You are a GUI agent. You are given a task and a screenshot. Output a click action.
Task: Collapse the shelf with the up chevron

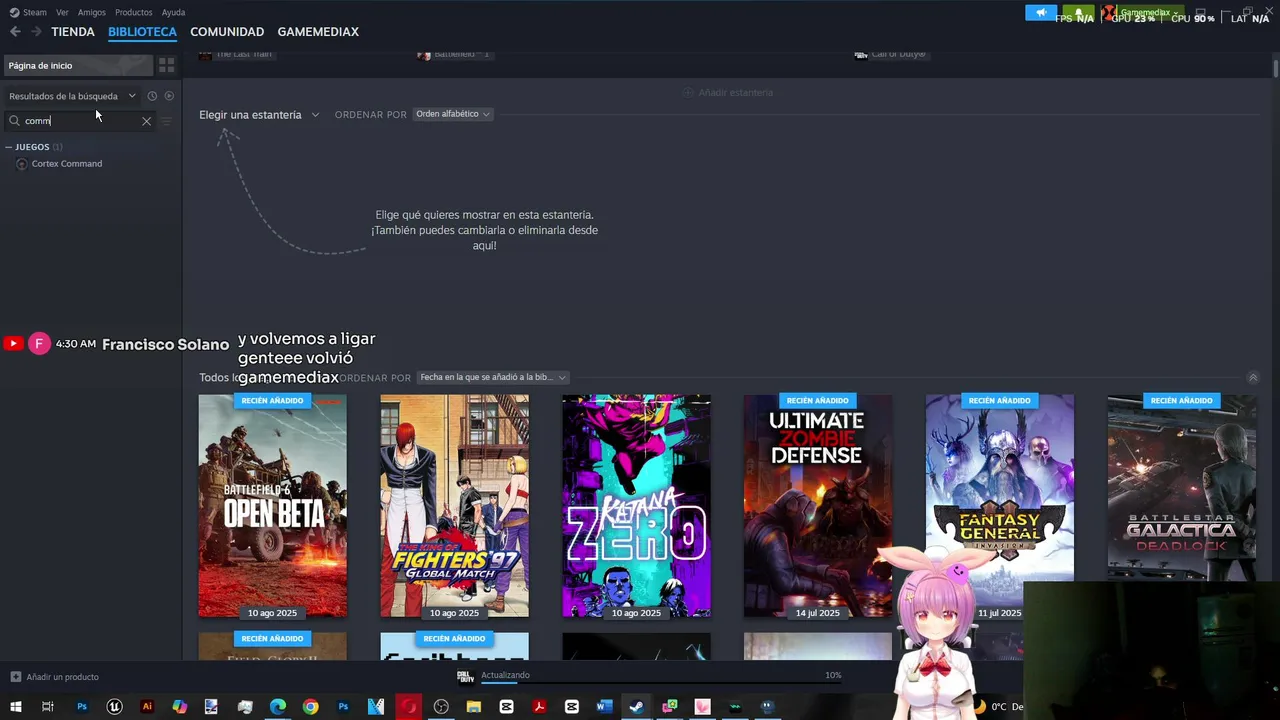coord(1253,377)
